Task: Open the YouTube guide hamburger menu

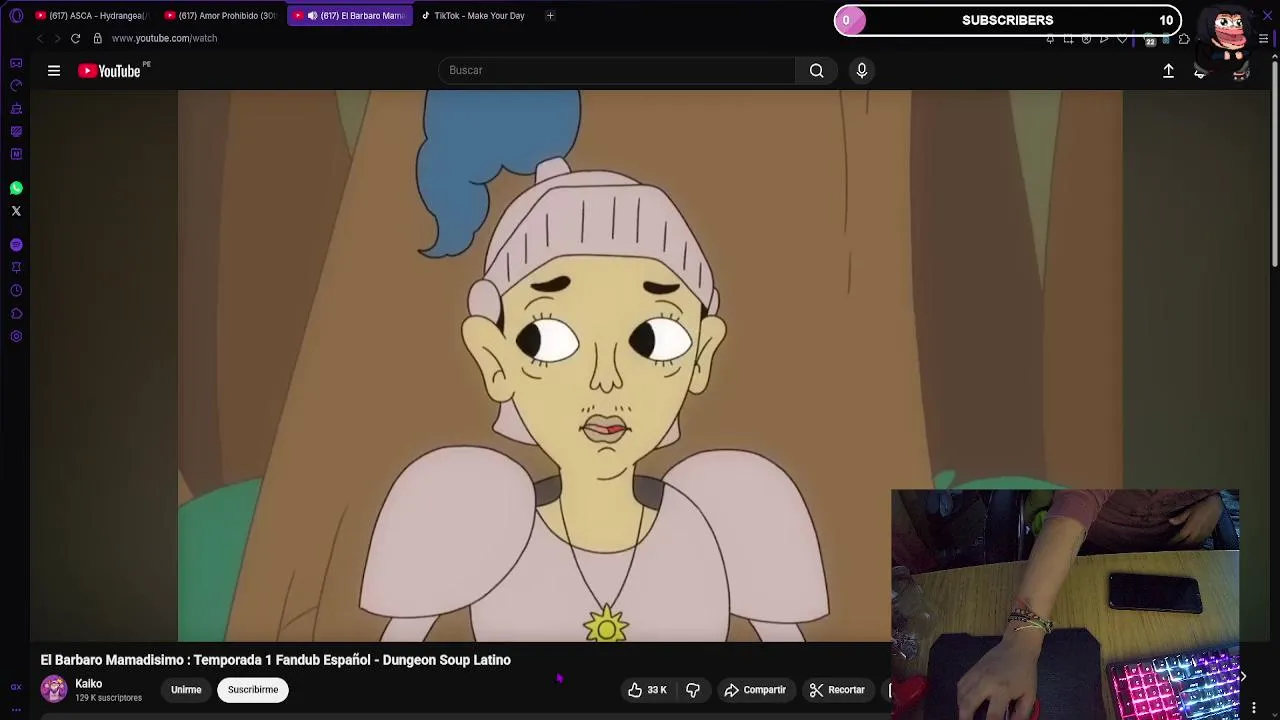Action: [54, 71]
